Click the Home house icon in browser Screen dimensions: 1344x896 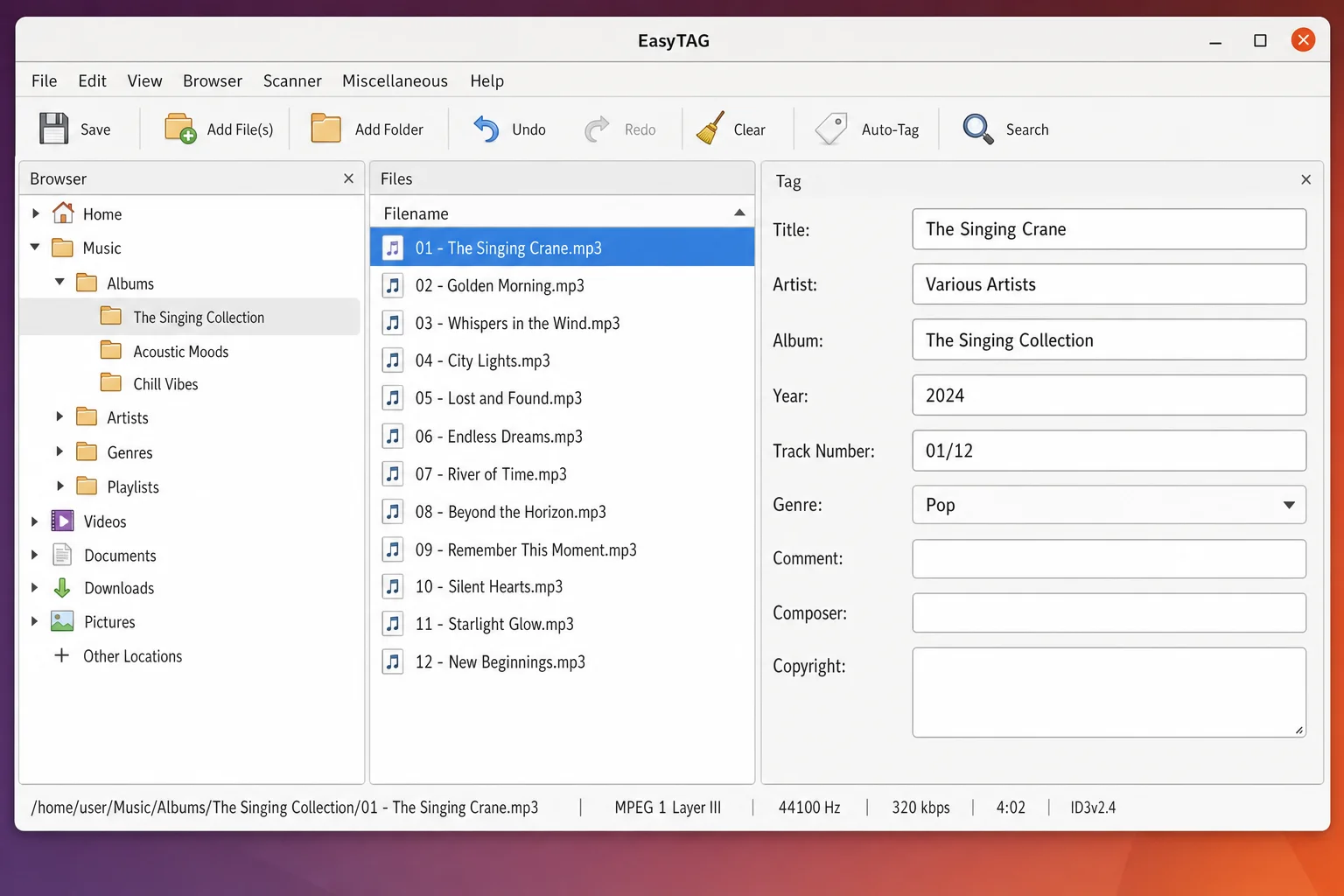coord(63,213)
